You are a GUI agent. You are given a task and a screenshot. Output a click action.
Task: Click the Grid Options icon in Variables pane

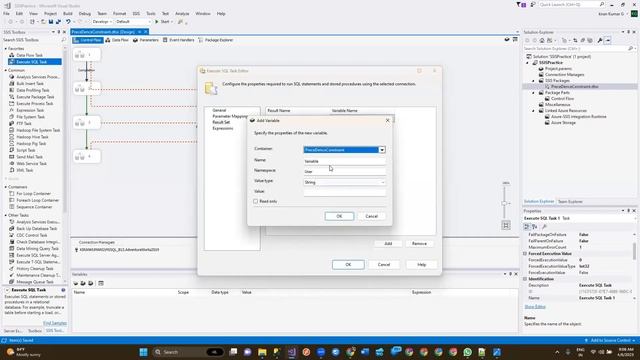tap(101, 283)
